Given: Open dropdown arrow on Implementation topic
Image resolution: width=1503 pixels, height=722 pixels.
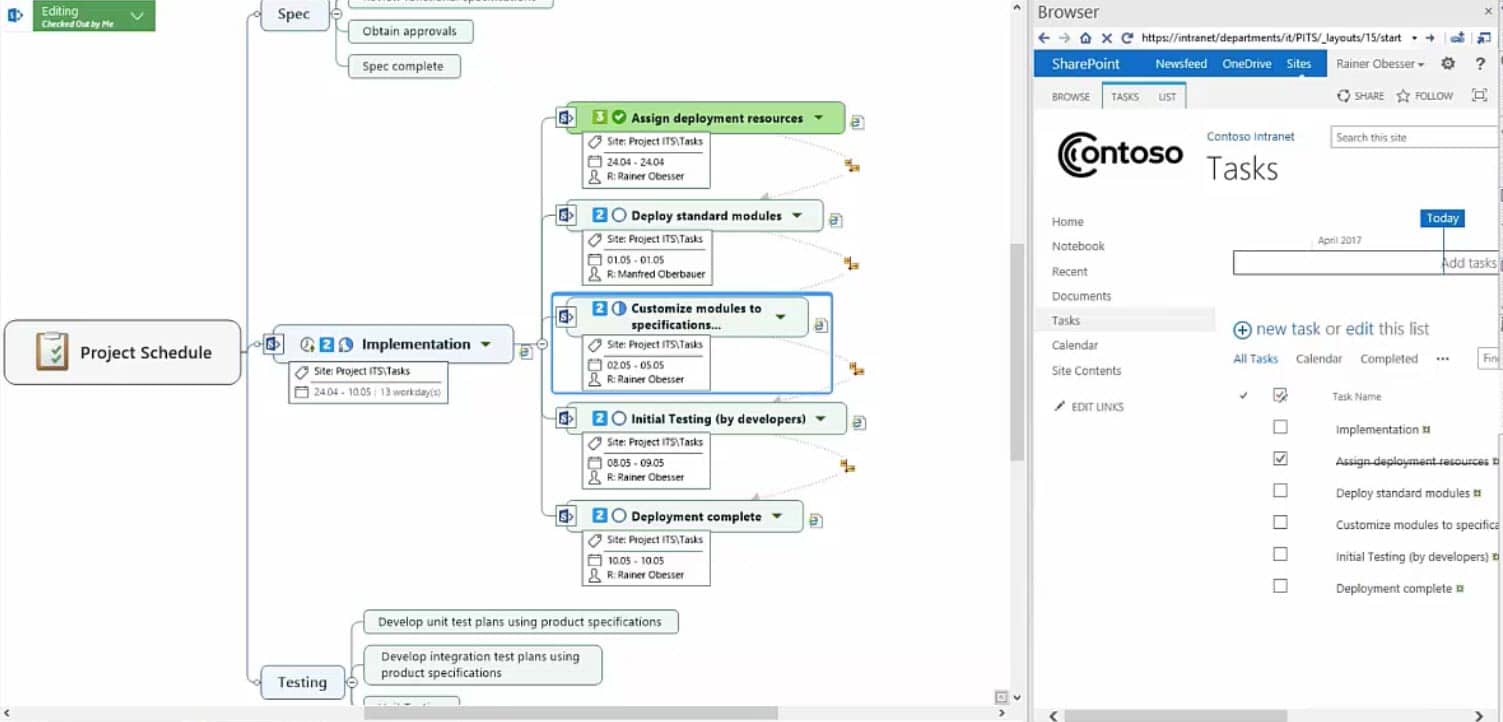Looking at the screenshot, I should click(x=485, y=344).
